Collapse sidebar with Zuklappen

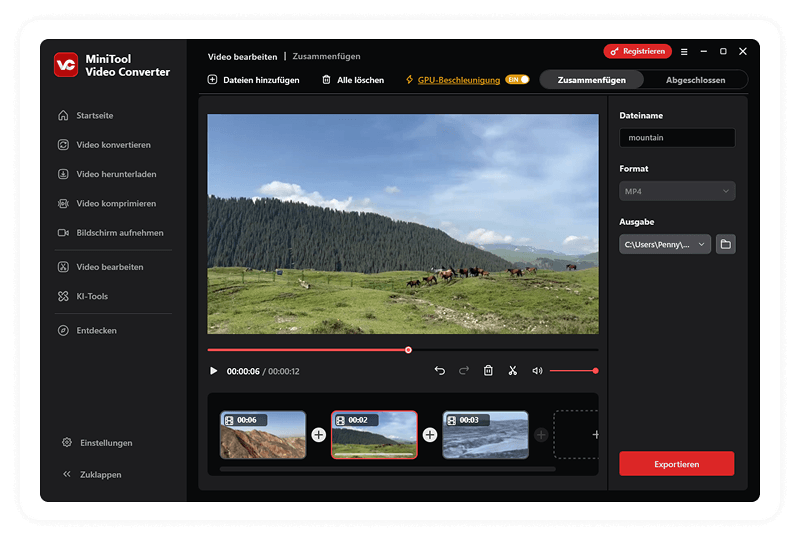(92, 474)
